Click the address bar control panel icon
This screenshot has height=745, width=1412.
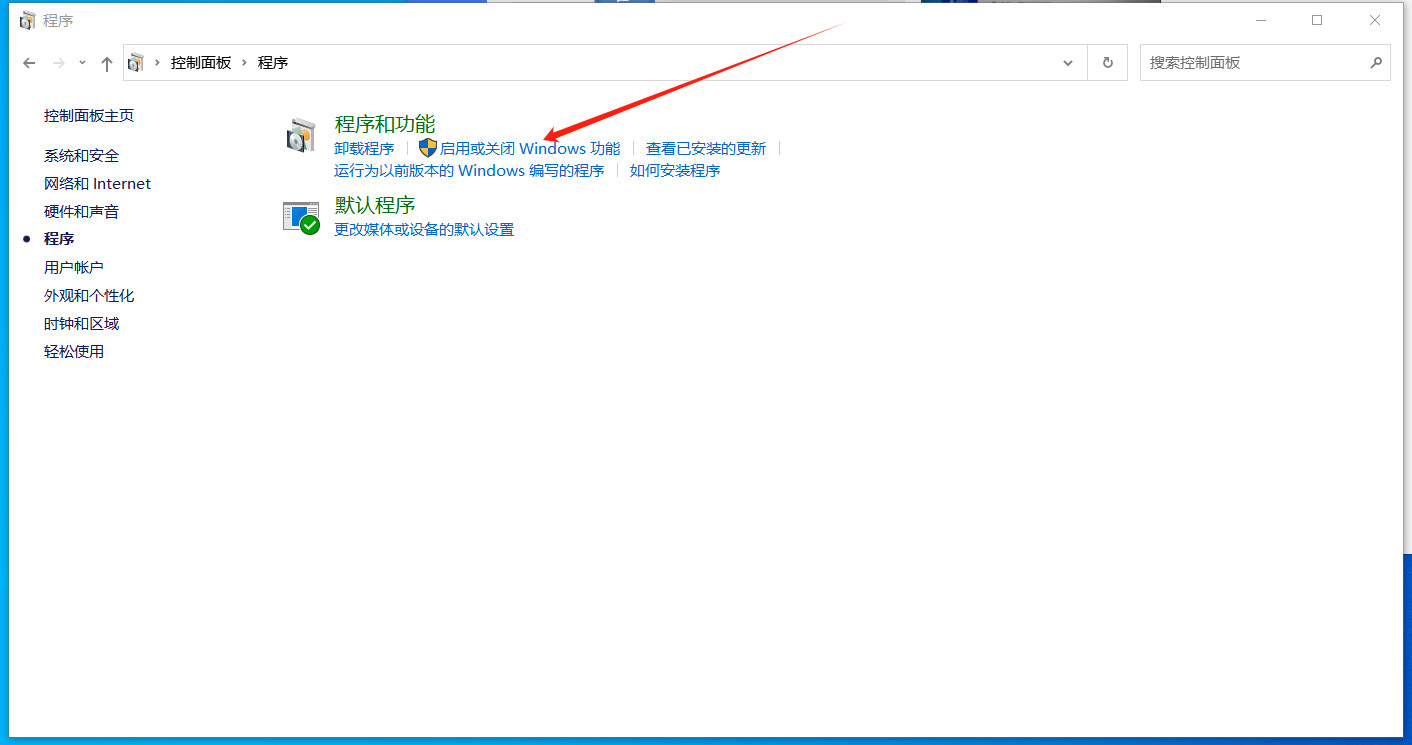pyautogui.click(x=136, y=62)
